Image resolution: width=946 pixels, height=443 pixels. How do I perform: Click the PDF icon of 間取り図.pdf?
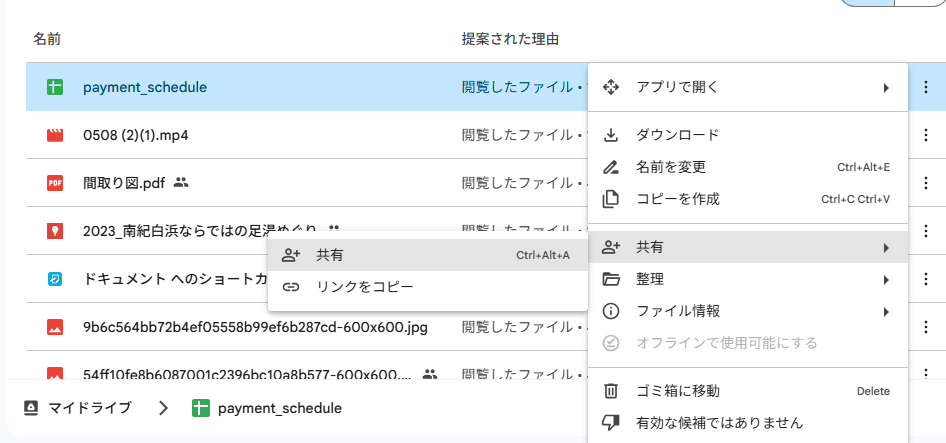[55, 182]
